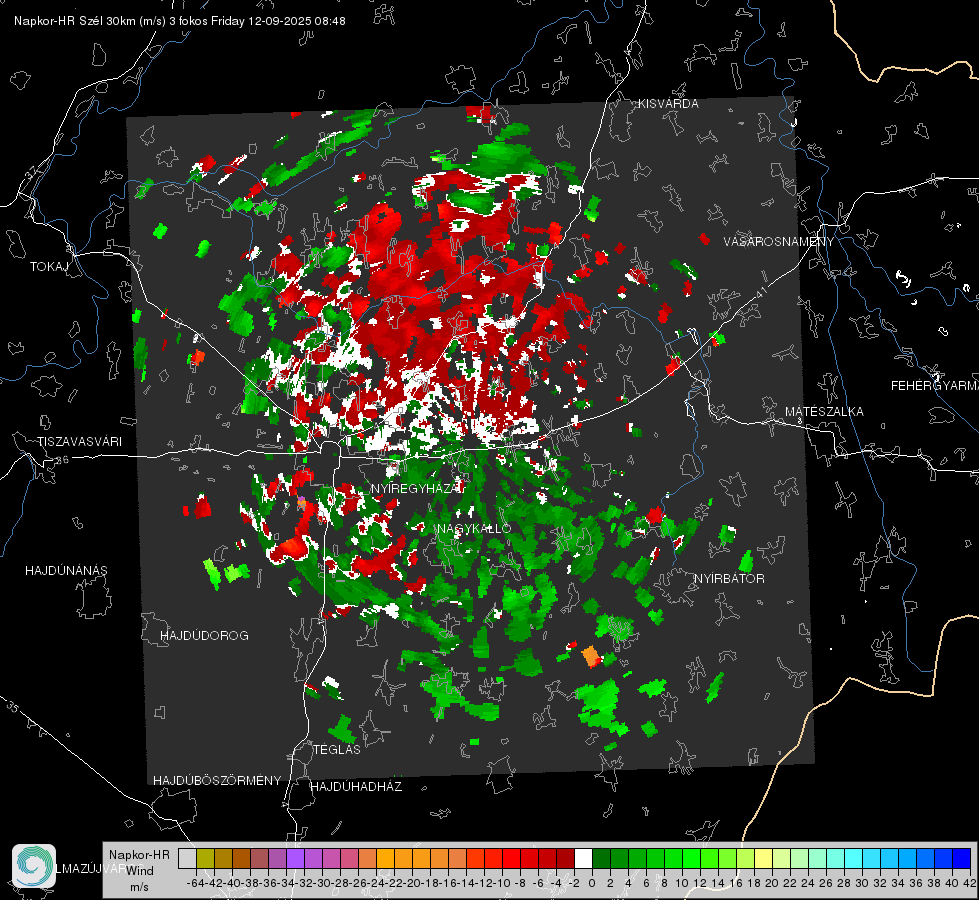Viewport: 979px width, 900px height.
Task: Choose the yellow legend swatch between 18 and 20
Action: tap(763, 859)
